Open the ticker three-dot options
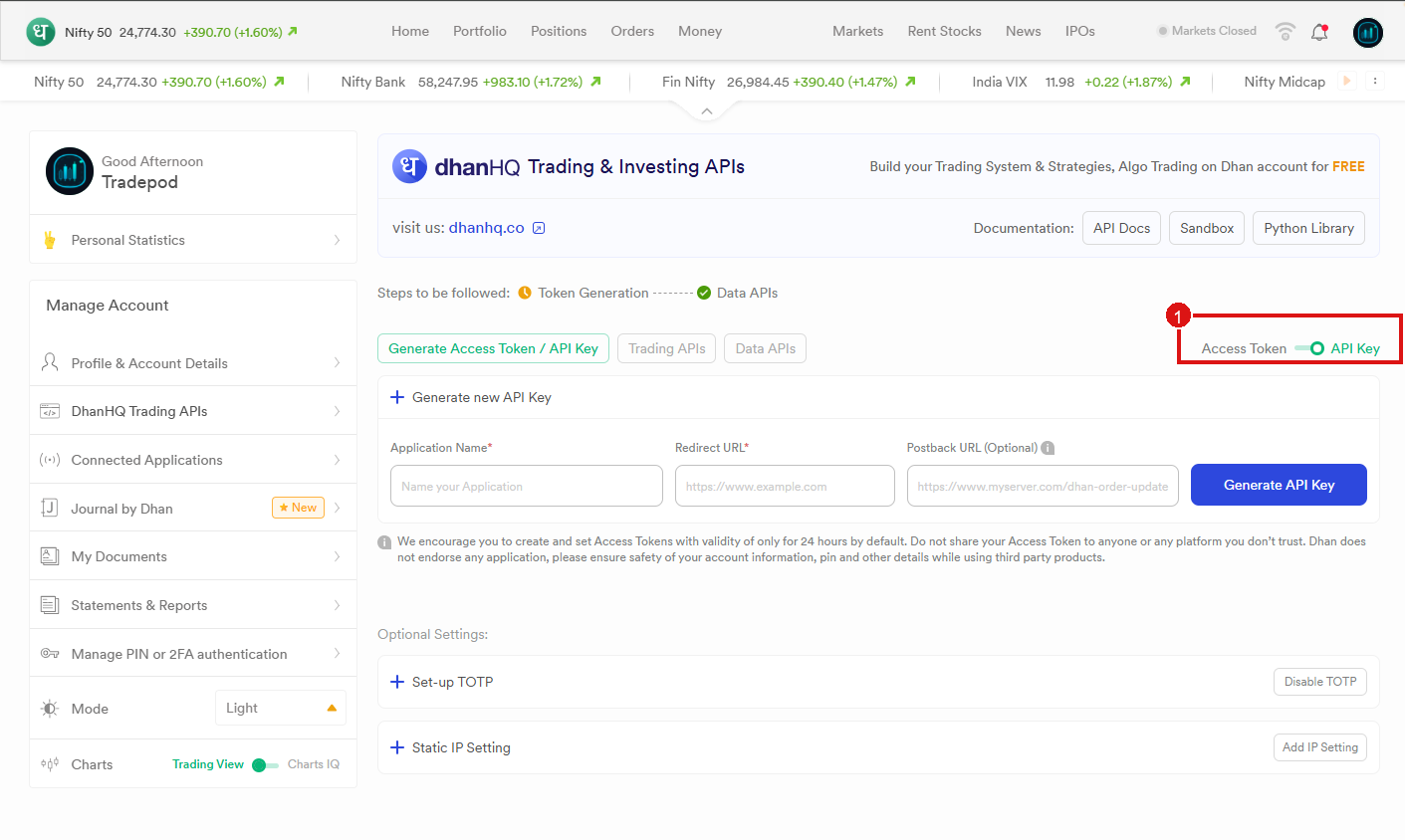 (1375, 82)
